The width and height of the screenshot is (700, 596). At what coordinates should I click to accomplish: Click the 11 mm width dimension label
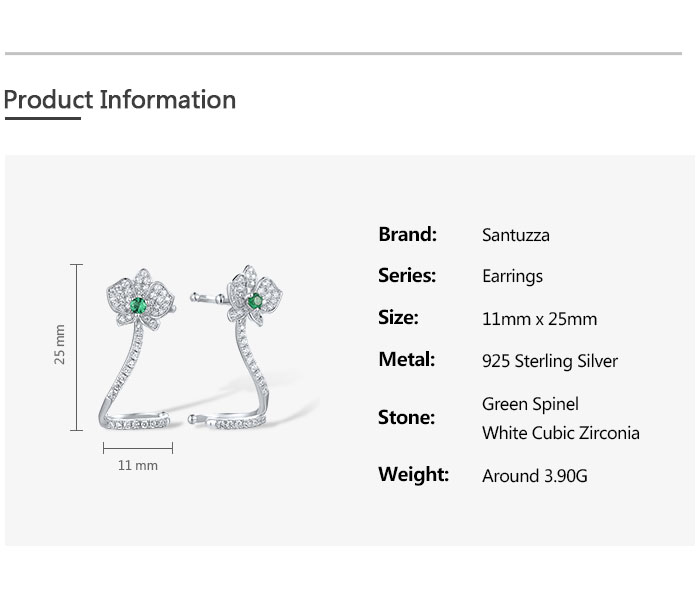(138, 465)
